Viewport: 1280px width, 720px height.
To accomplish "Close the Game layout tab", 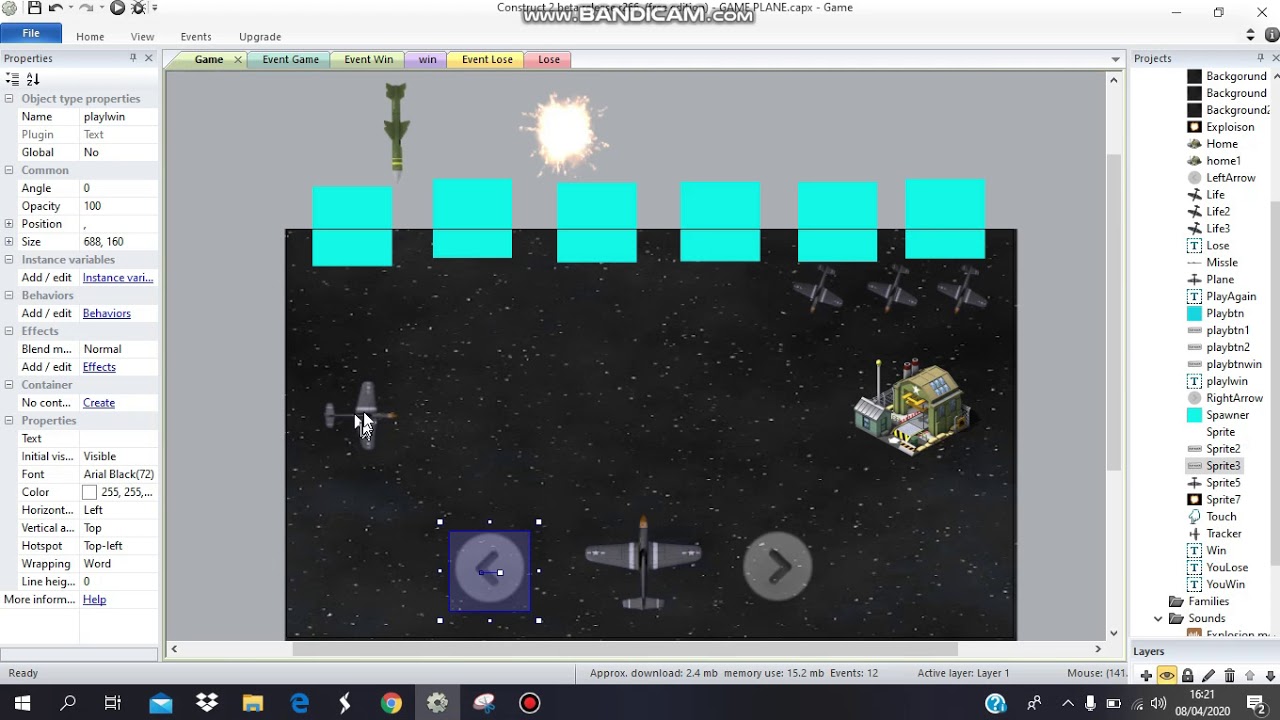I will 238,60.
